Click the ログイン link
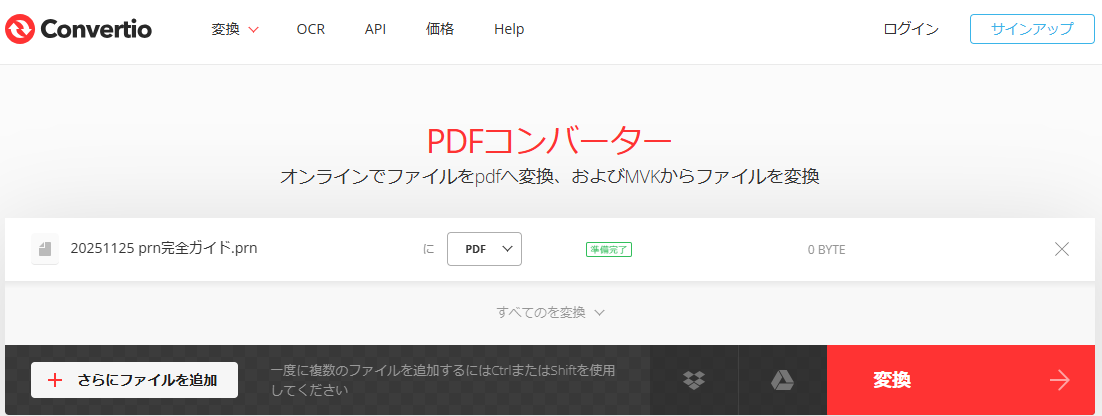1102x416 pixels. [911, 30]
